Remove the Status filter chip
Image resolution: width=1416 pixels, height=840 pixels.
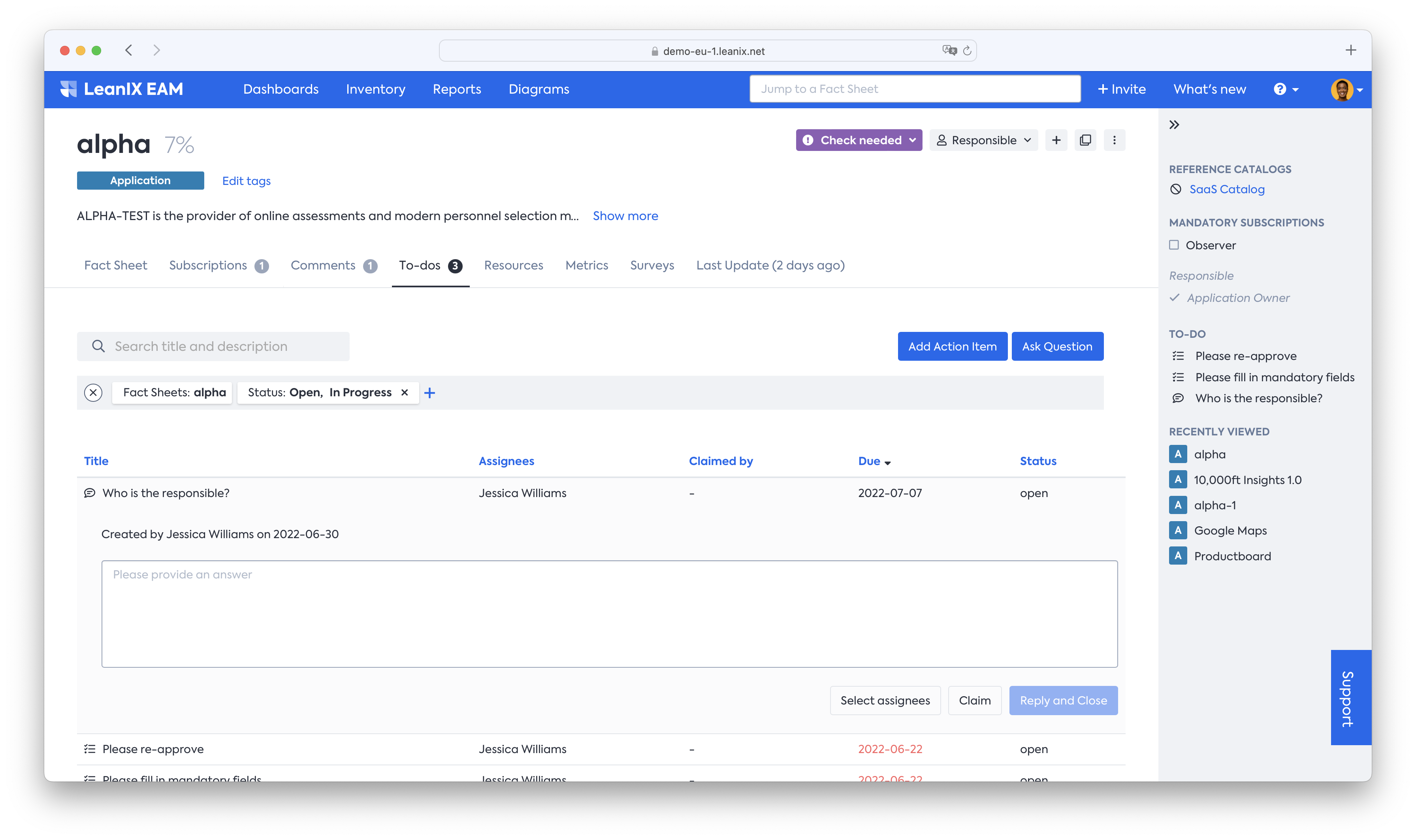coord(405,392)
